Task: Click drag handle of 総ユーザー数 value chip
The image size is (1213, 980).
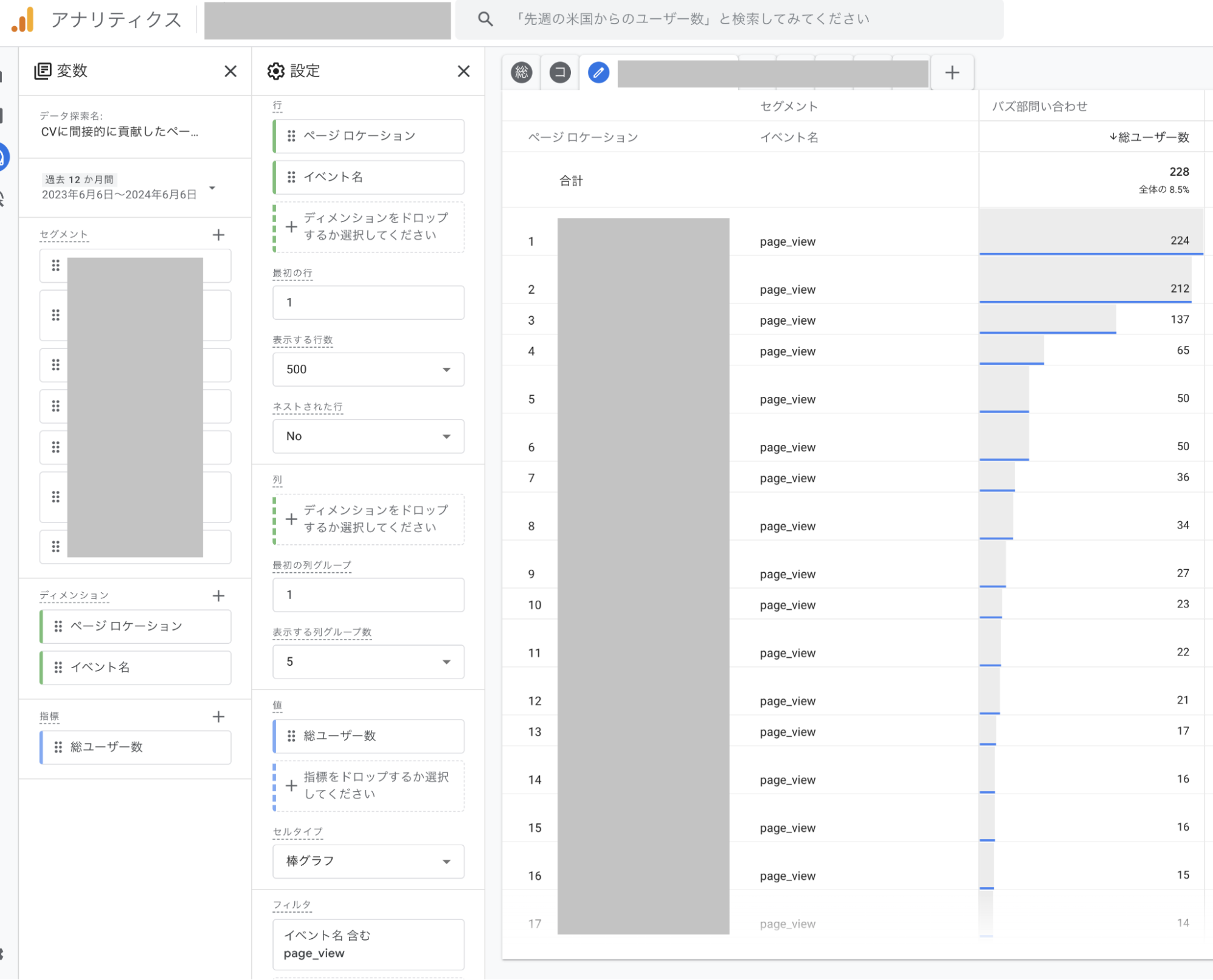Action: point(291,737)
